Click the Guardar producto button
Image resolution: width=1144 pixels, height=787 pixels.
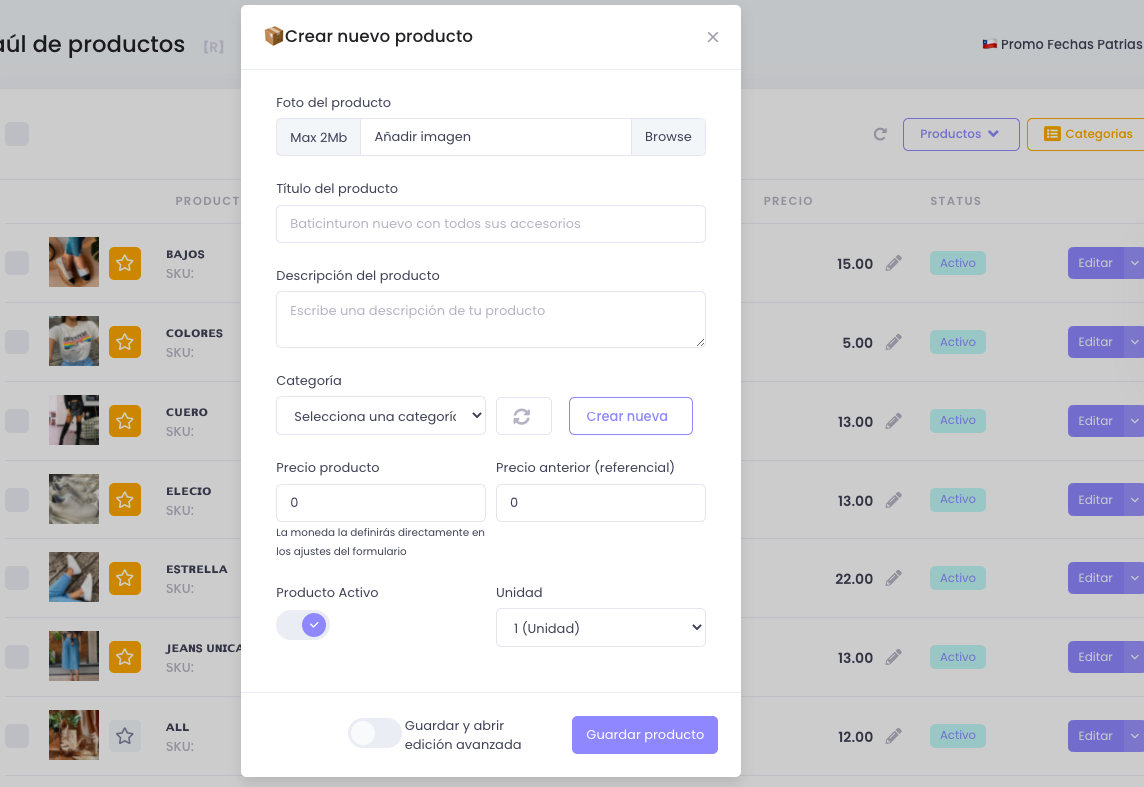click(644, 734)
